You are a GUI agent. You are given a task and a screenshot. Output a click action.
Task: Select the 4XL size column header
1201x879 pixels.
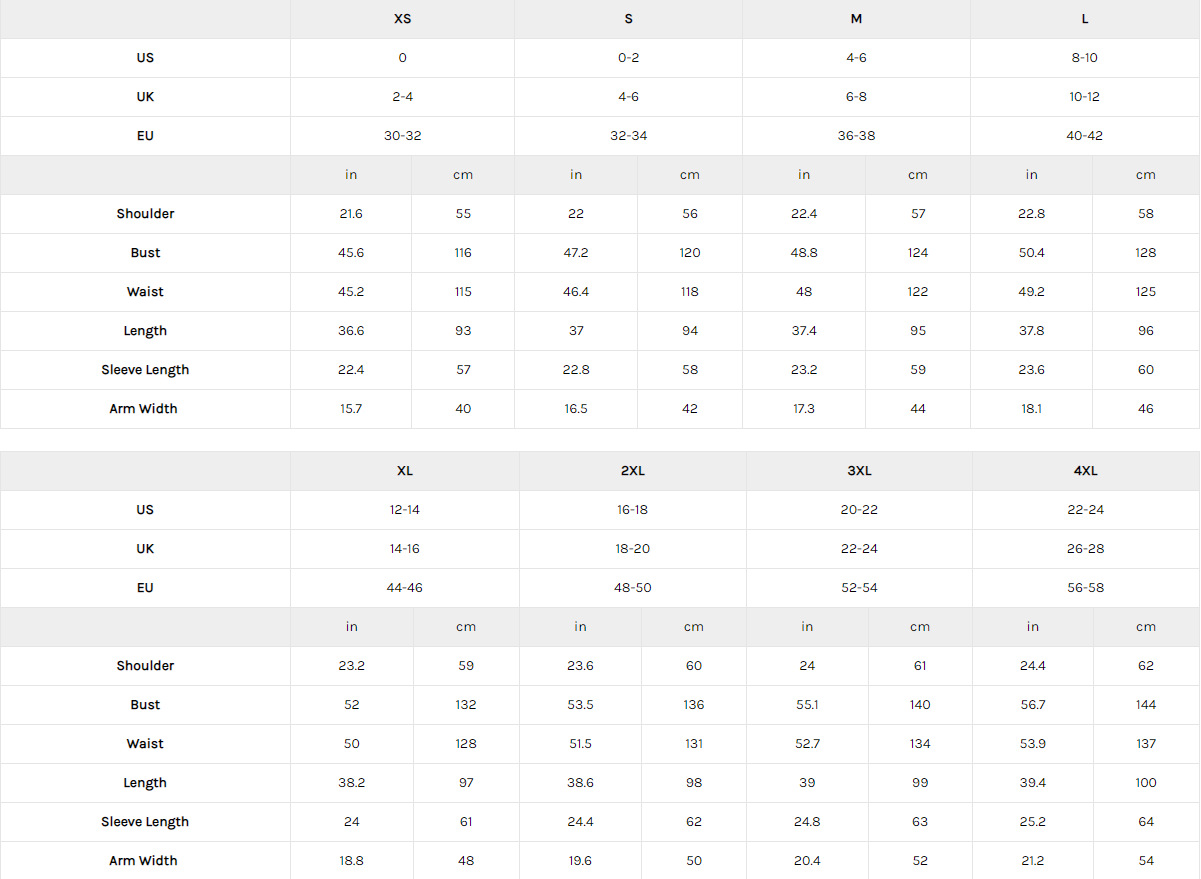click(1085, 471)
